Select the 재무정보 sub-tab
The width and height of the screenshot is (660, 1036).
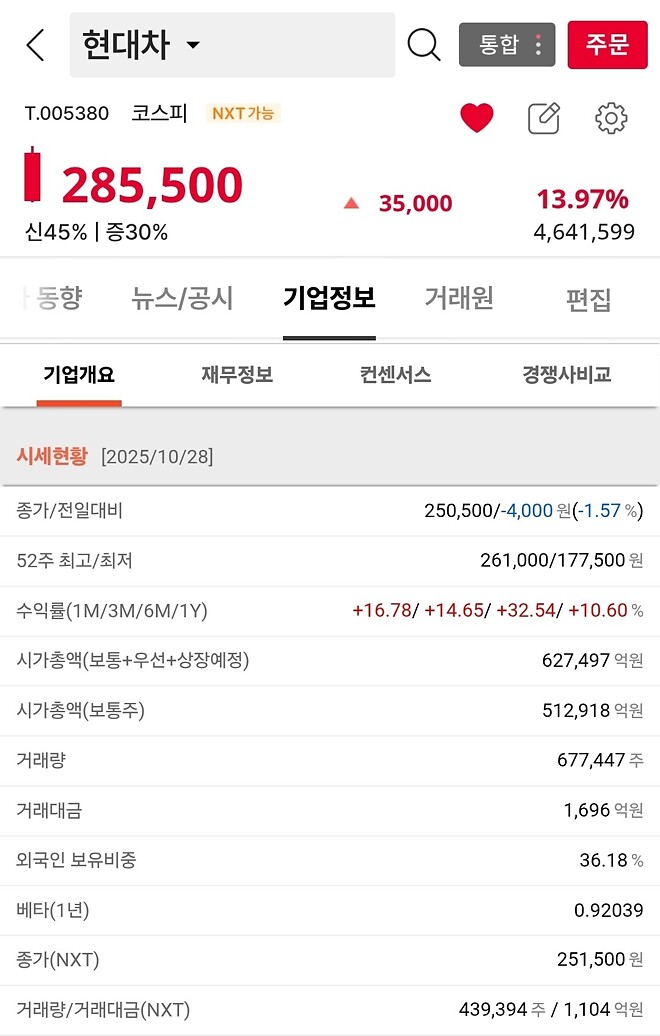coord(235,375)
